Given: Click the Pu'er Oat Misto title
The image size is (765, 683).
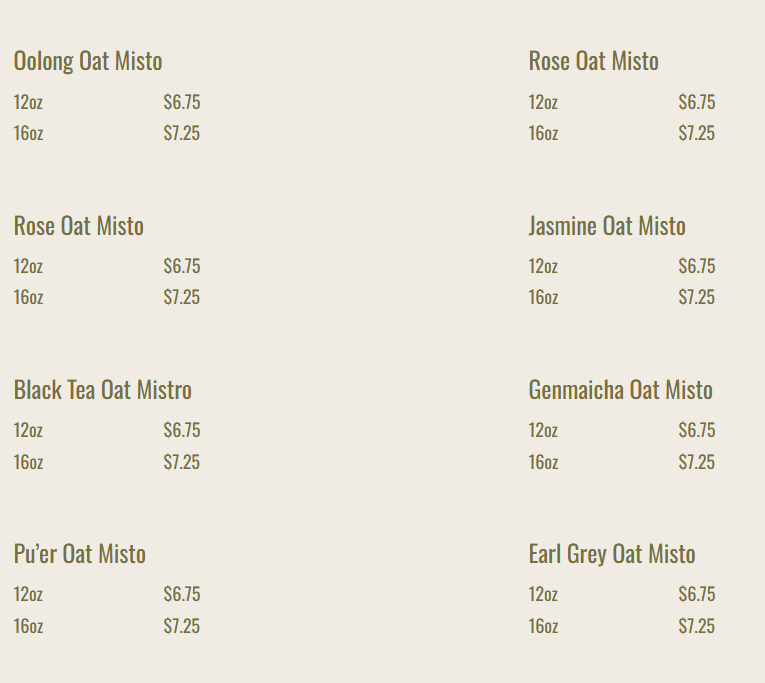Looking at the screenshot, I should click(x=80, y=554).
